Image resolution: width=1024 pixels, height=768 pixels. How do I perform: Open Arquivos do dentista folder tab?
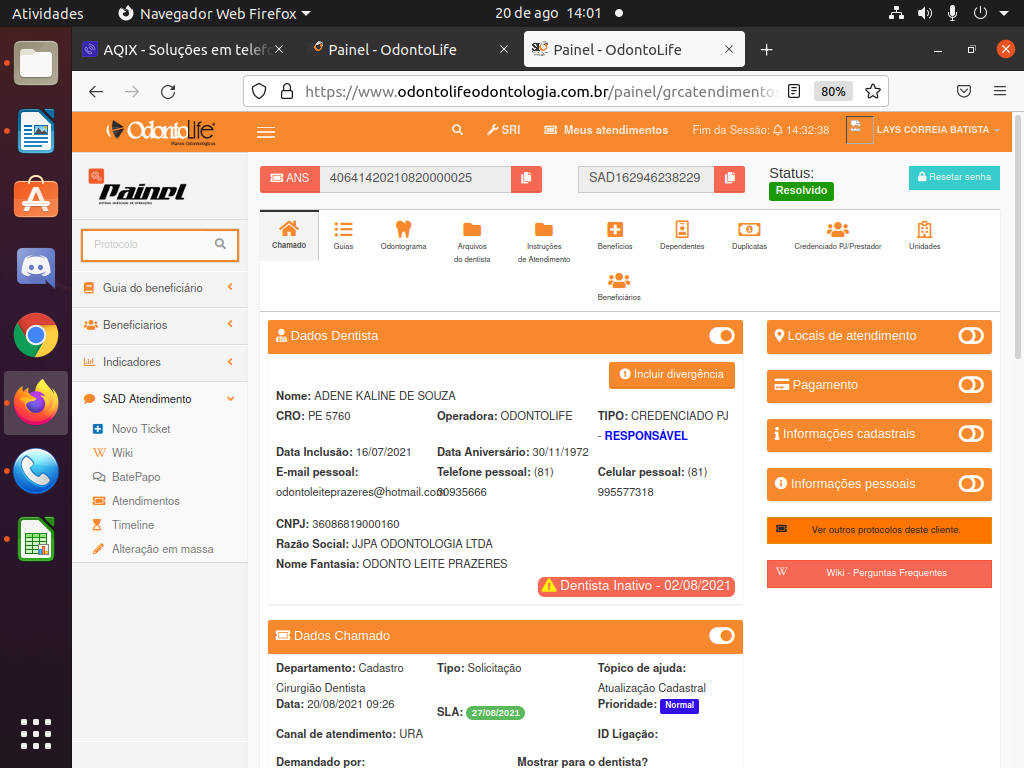tap(472, 242)
